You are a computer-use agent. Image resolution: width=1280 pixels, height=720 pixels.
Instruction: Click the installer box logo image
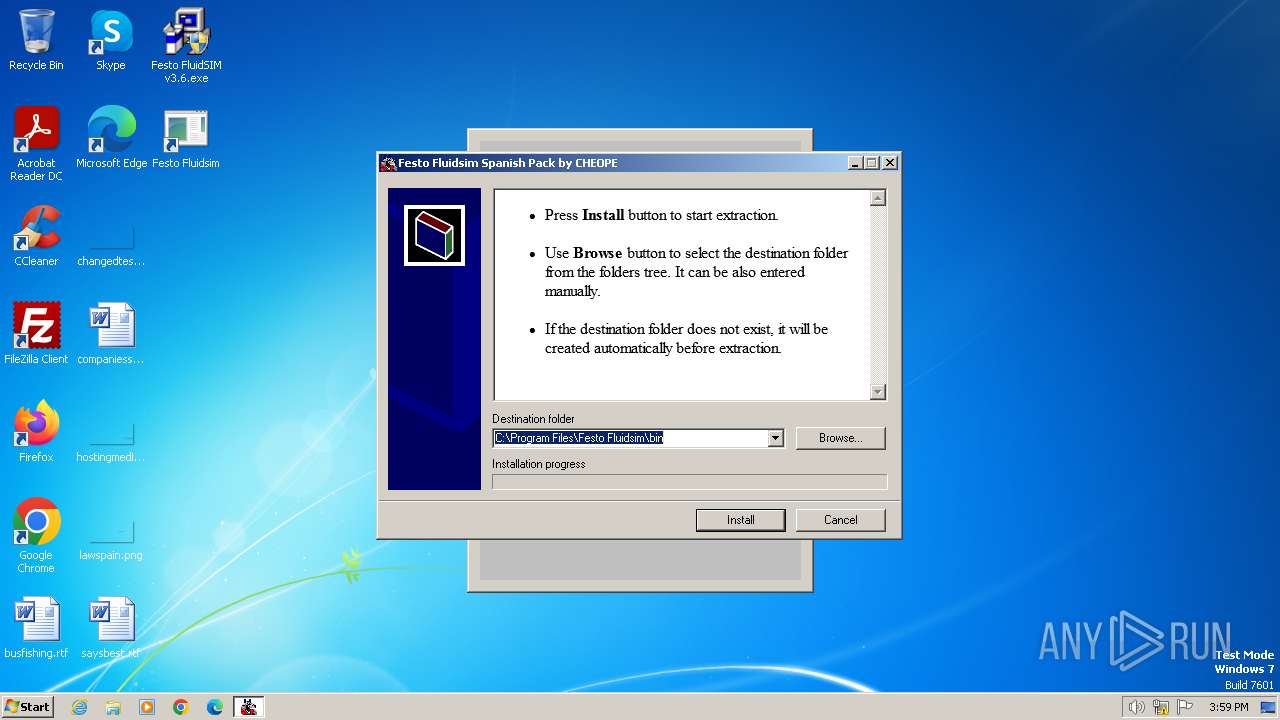(434, 236)
